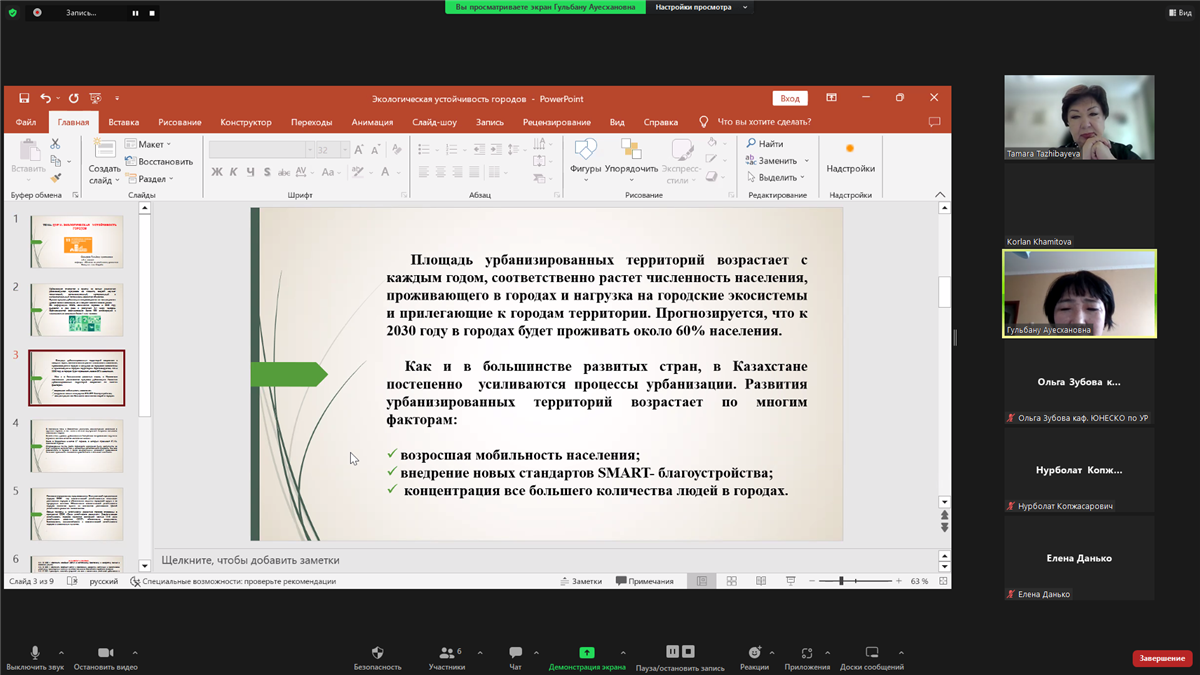The image size is (1200, 675).
Task: Open the File (Файл) tab
Action: point(26,122)
